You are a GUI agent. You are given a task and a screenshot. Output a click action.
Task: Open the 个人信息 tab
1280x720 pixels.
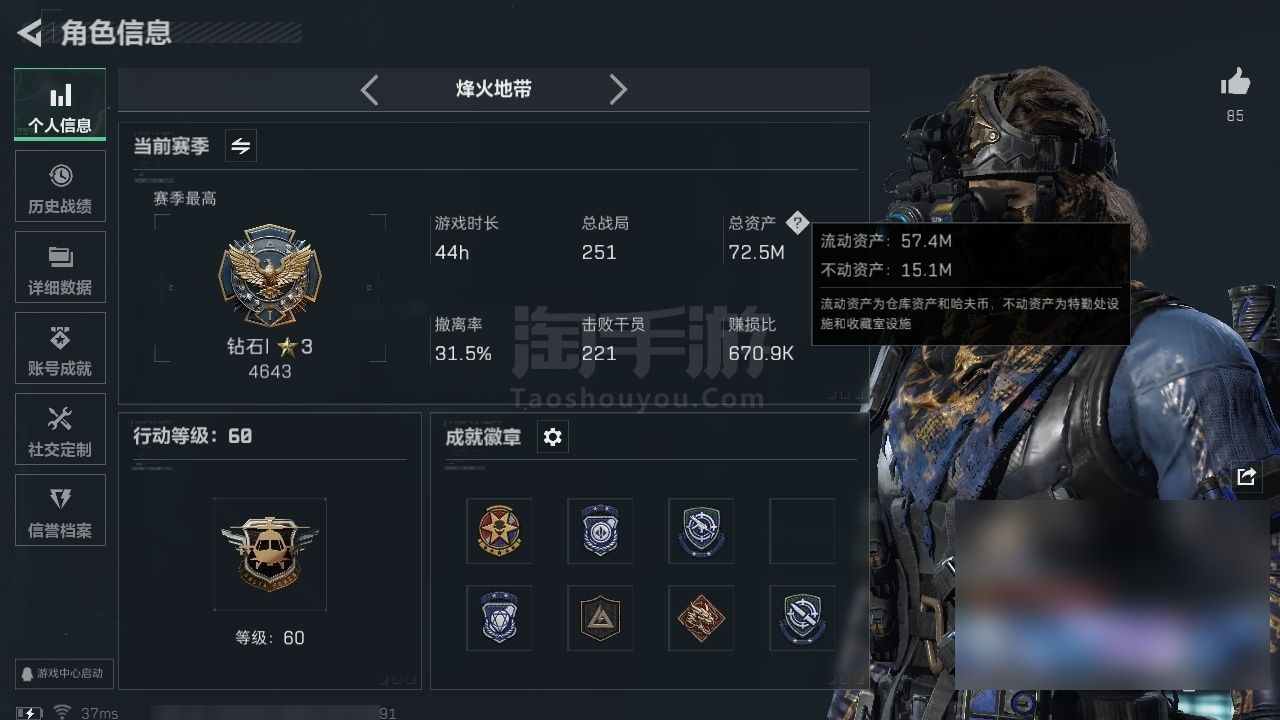coord(60,104)
